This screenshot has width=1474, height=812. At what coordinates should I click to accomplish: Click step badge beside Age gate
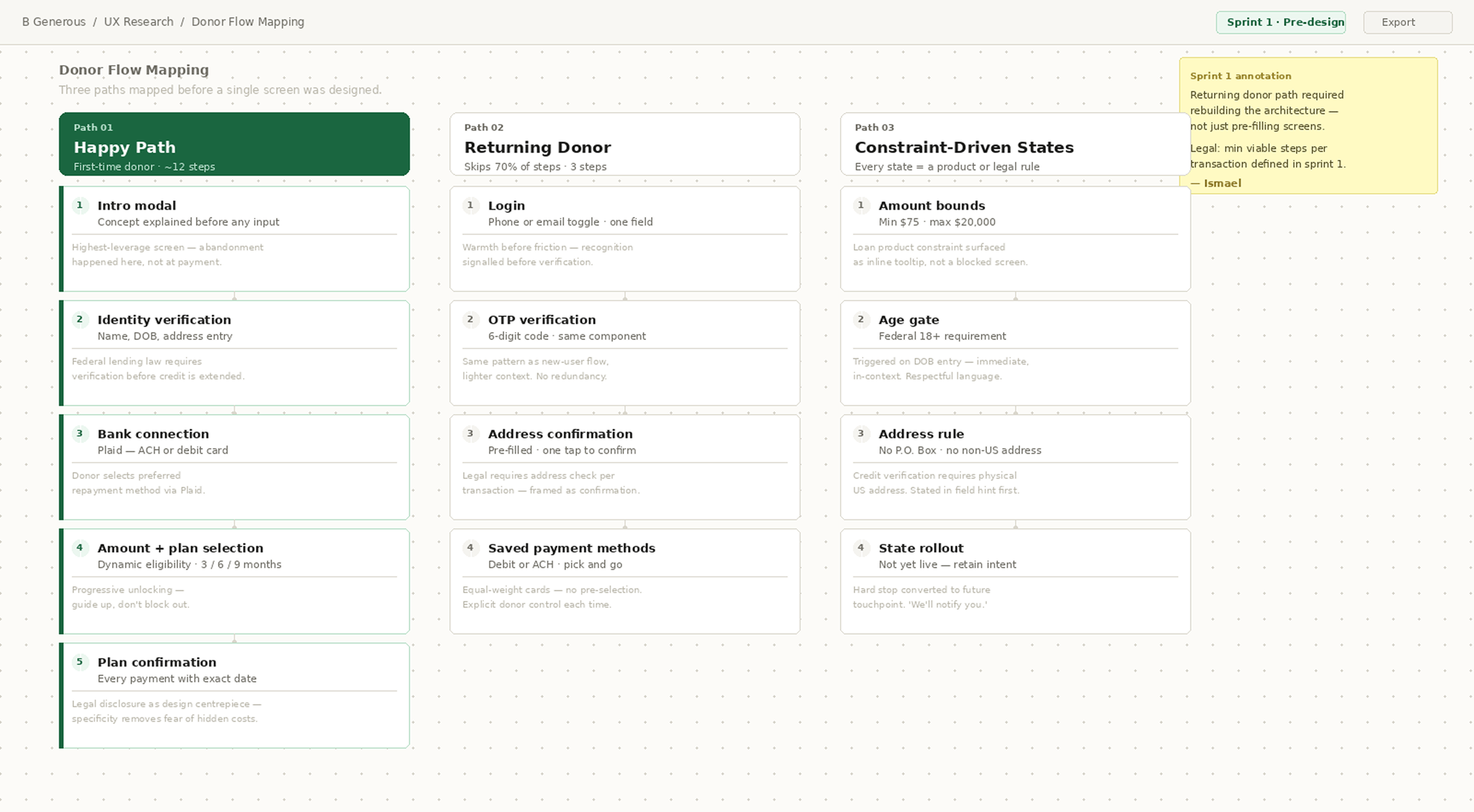tap(860, 319)
